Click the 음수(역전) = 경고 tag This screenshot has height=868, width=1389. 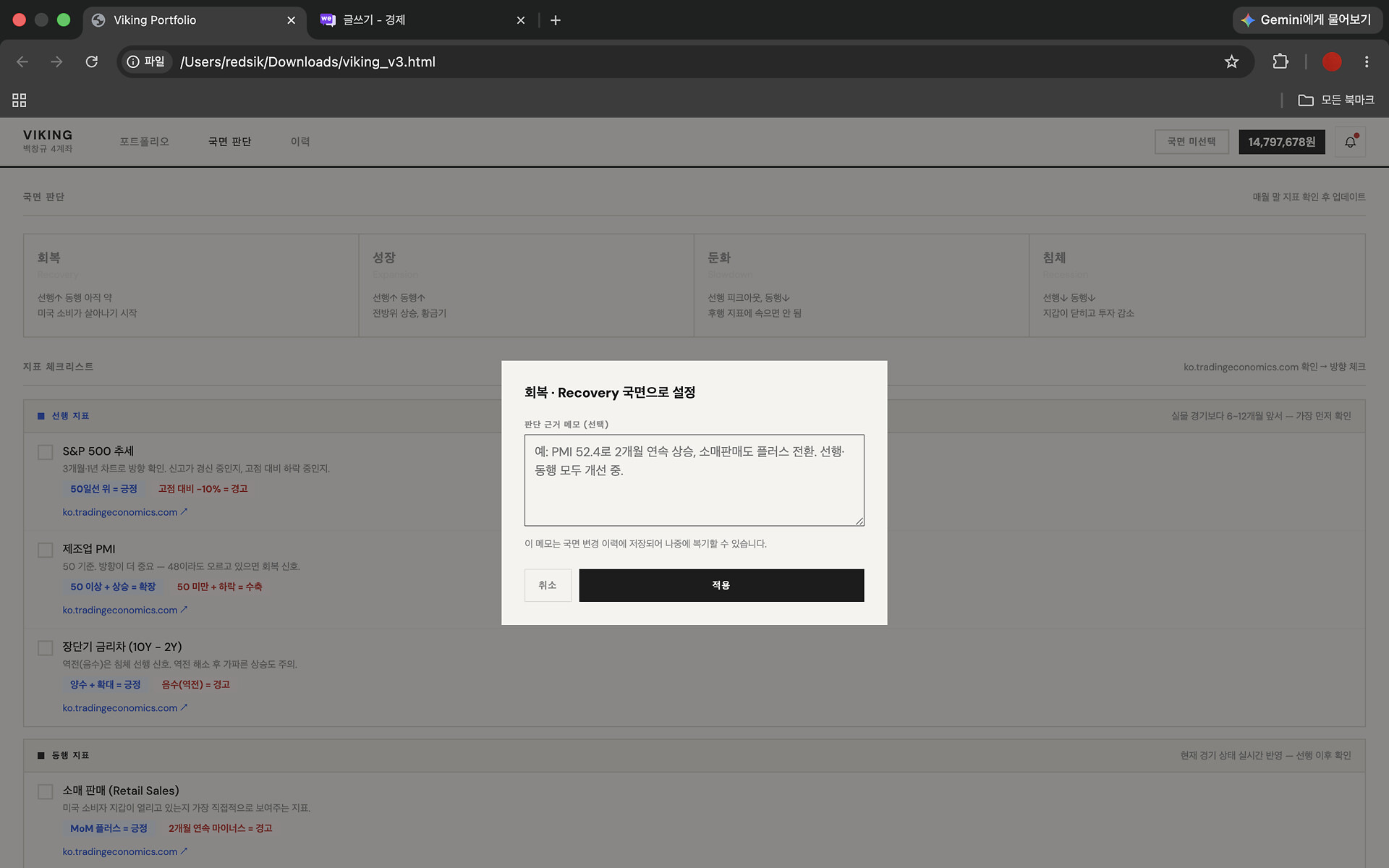(x=195, y=684)
